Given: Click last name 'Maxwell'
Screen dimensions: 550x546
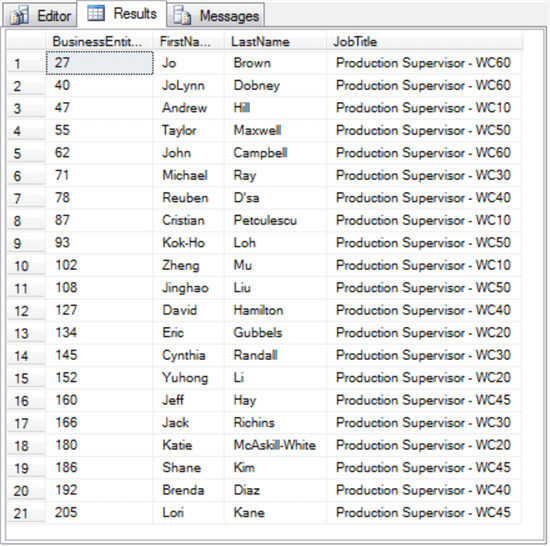Looking at the screenshot, I should pyautogui.click(x=257, y=130).
